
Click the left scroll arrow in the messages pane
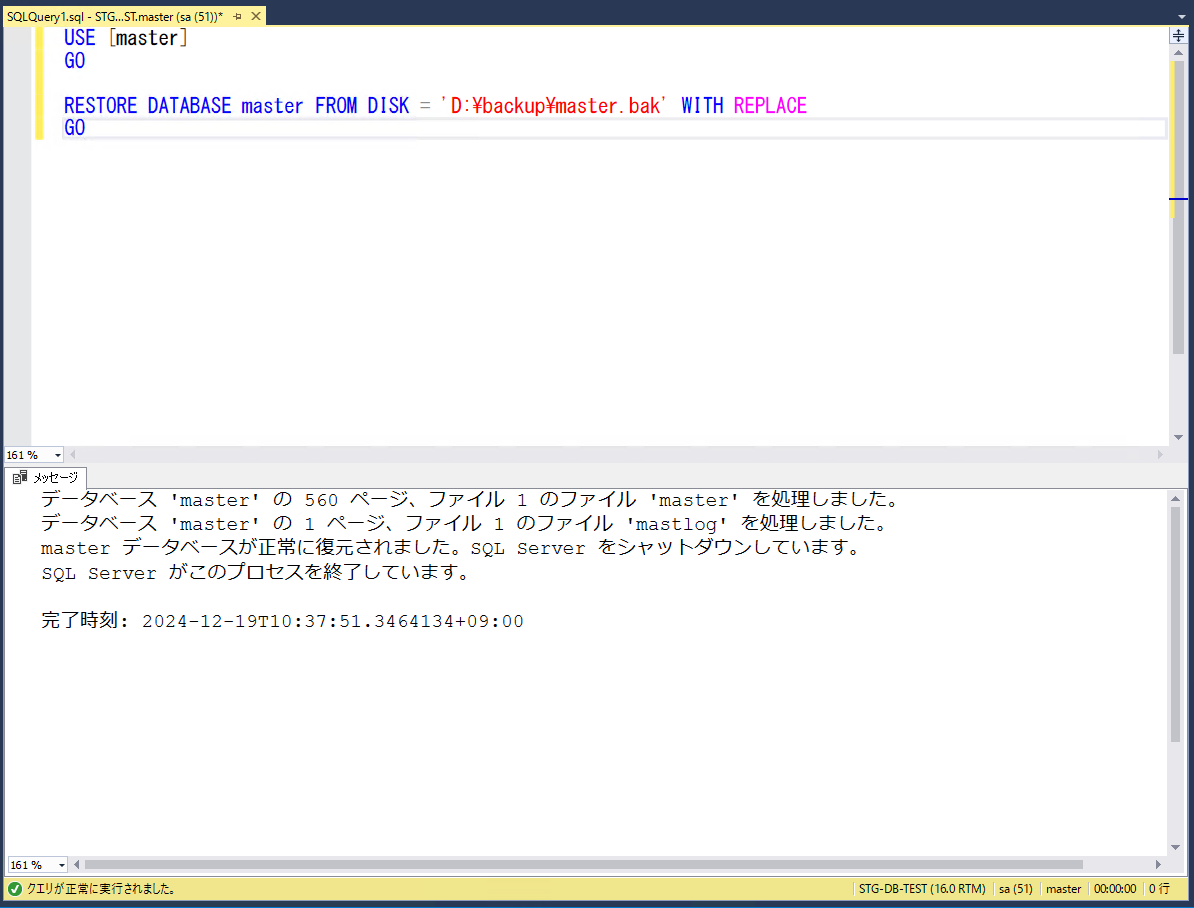77,864
